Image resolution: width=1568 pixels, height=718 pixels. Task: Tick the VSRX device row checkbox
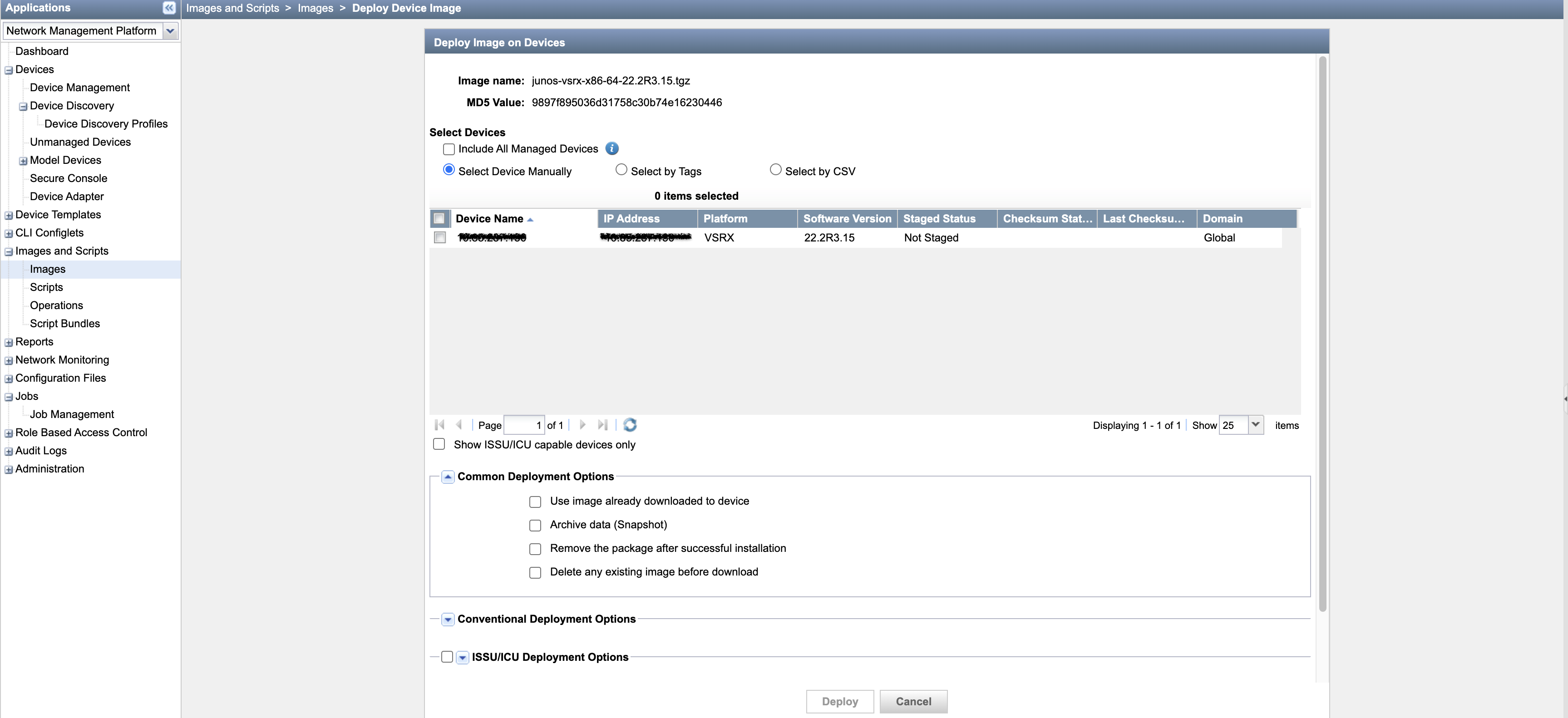(439, 237)
